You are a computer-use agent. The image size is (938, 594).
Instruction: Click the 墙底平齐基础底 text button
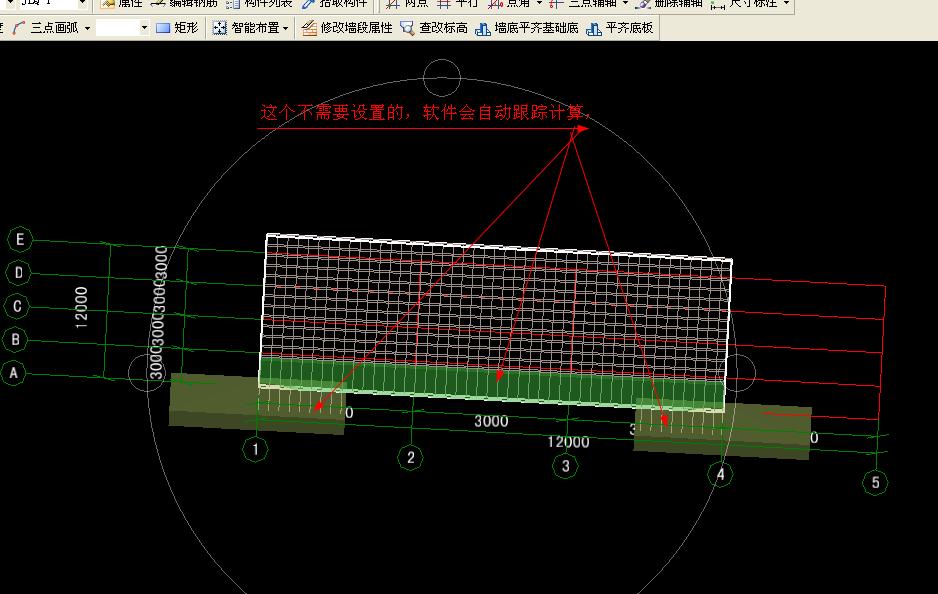click(537, 28)
